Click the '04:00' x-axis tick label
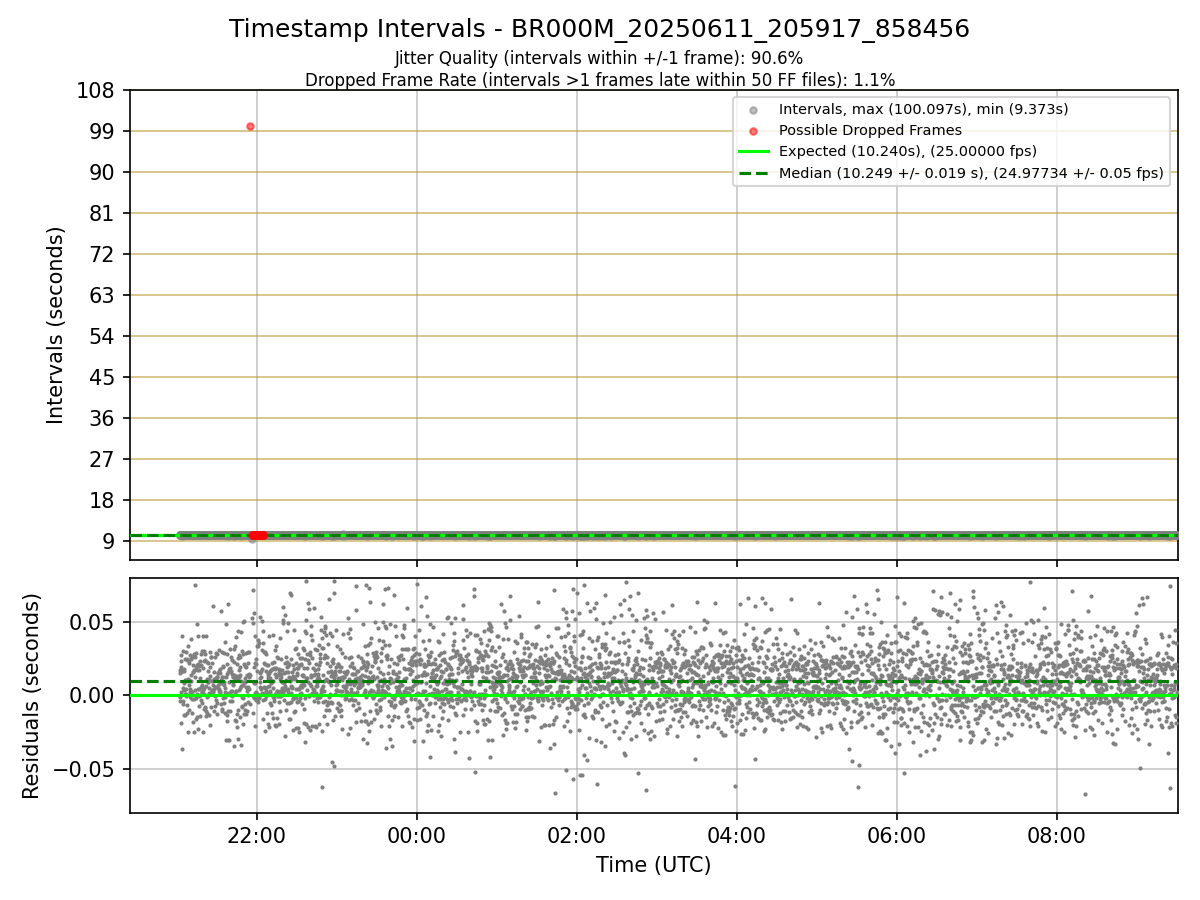1200x900 pixels. pyautogui.click(x=737, y=835)
